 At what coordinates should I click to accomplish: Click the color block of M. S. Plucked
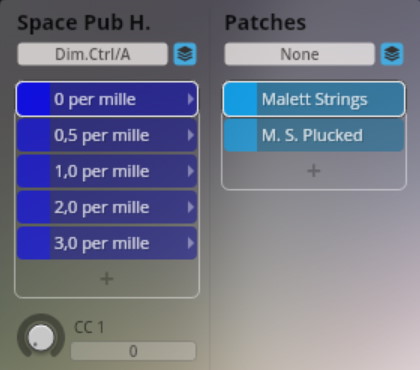[x=240, y=135]
